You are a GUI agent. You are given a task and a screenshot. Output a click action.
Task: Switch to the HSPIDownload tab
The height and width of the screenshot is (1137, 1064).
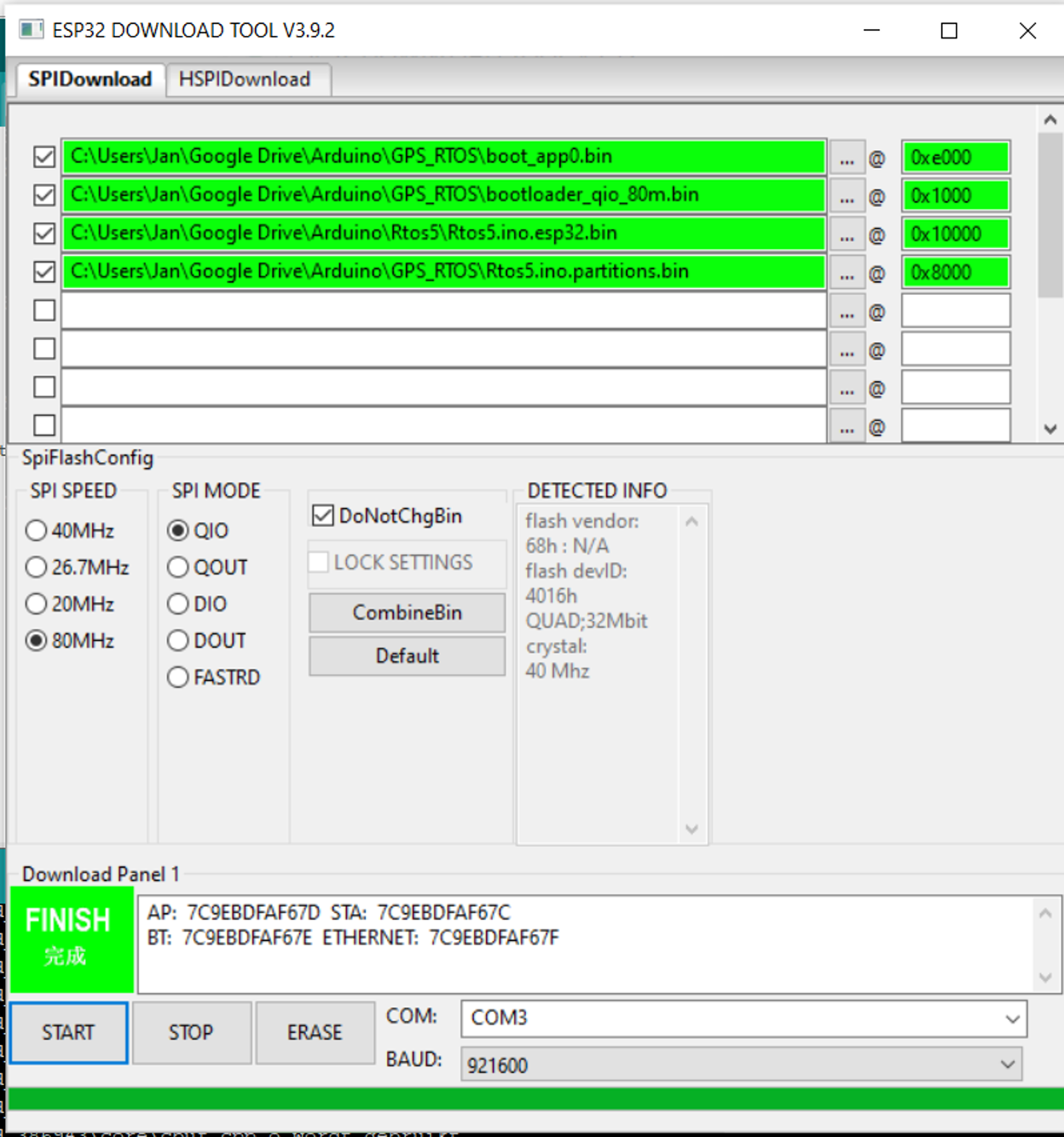click(245, 79)
